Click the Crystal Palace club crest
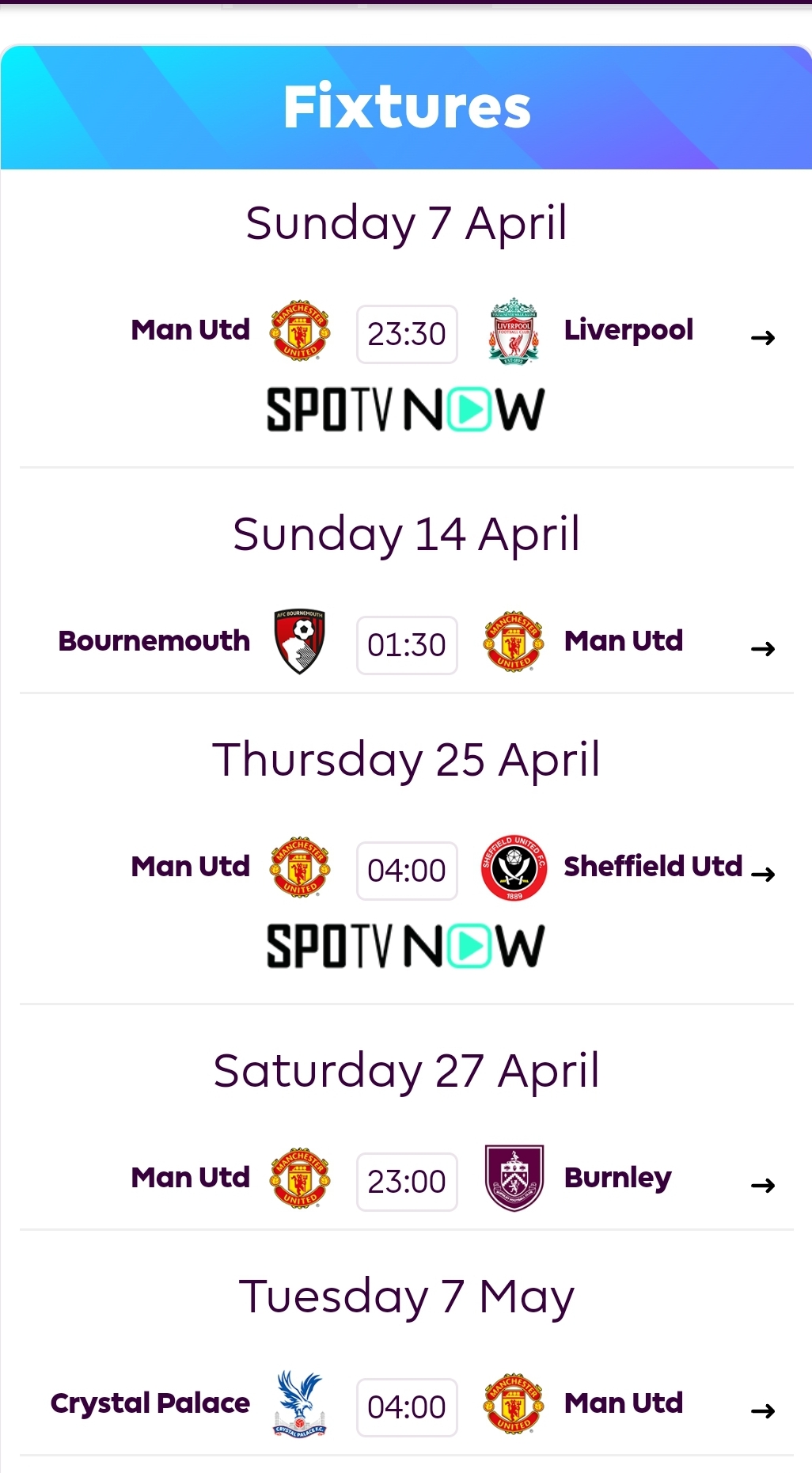Image resolution: width=812 pixels, height=1473 pixels. tap(300, 1405)
